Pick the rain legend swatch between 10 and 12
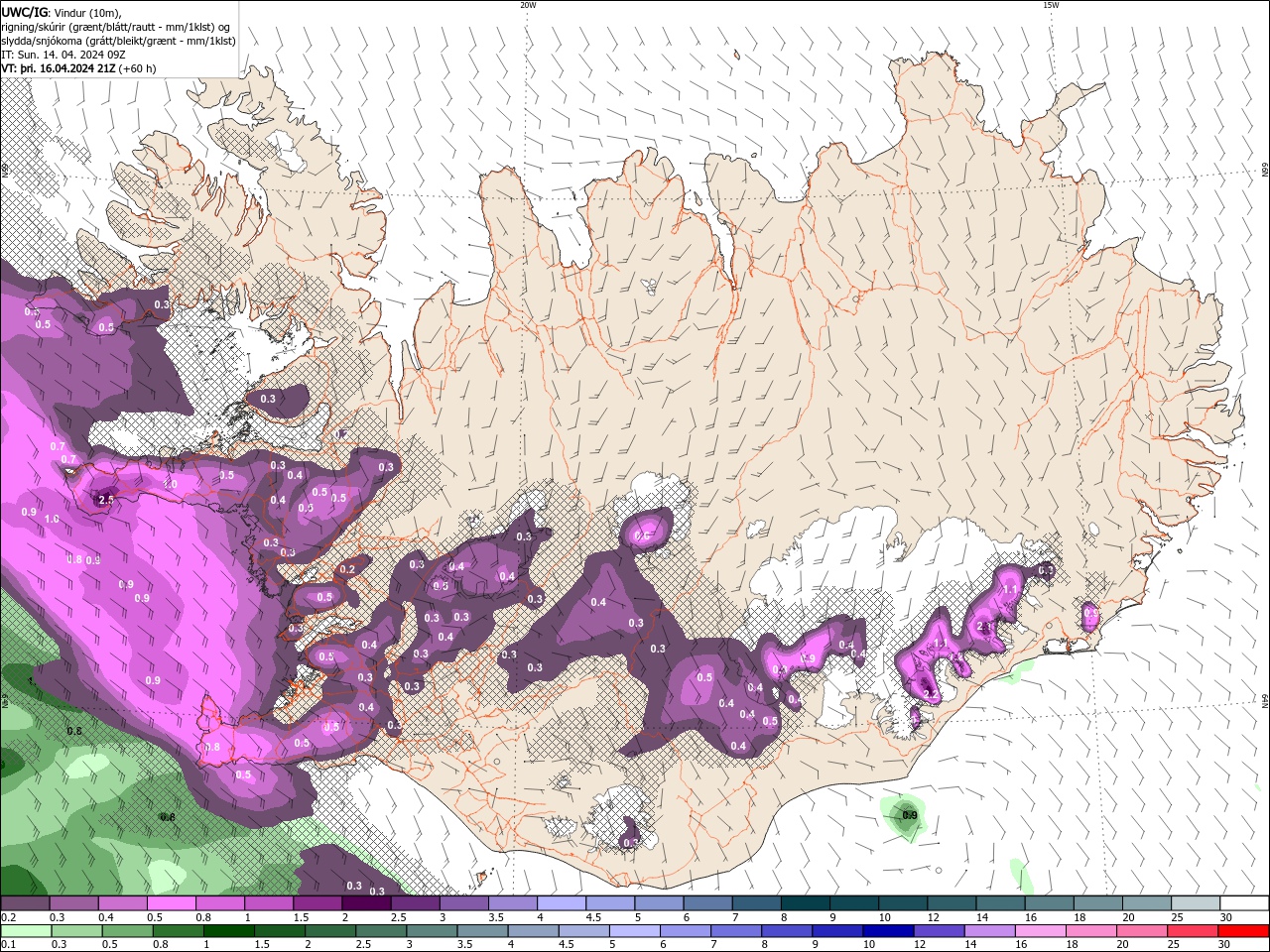The width and height of the screenshot is (1270, 952). click(x=887, y=932)
